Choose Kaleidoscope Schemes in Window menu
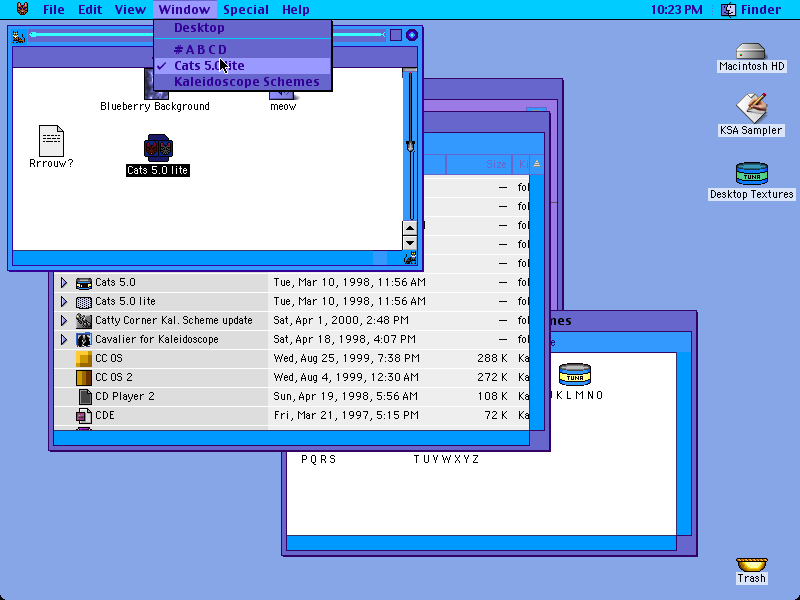This screenshot has height=600, width=800. click(x=243, y=82)
